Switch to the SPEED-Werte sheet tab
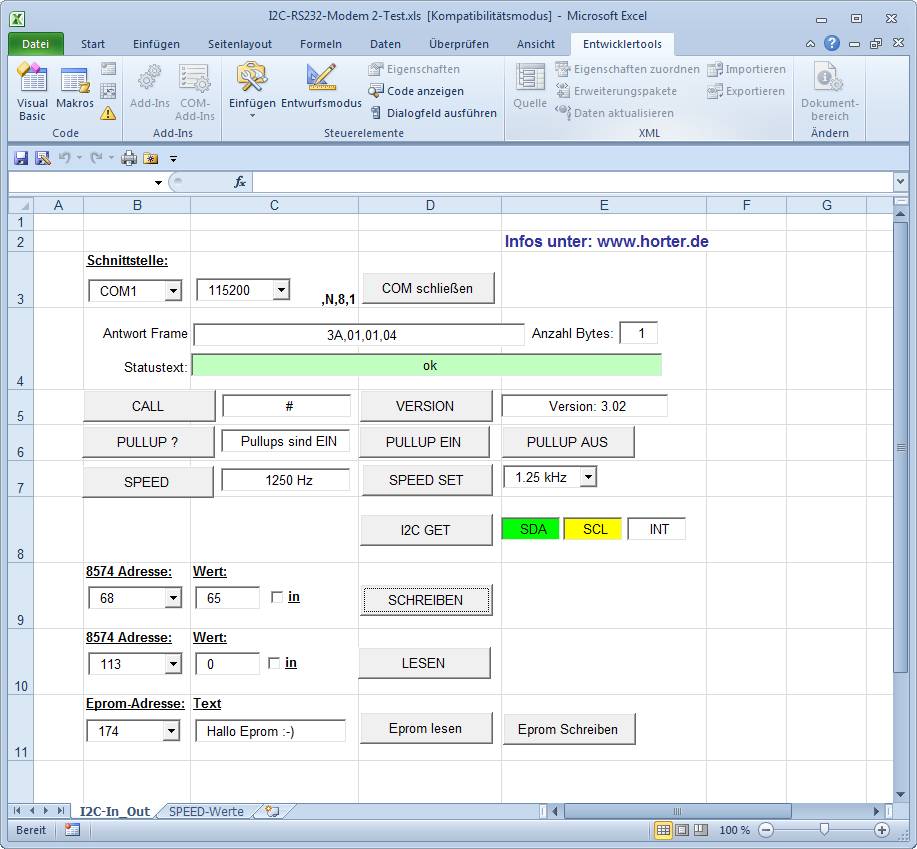The image size is (917, 849). [x=206, y=811]
